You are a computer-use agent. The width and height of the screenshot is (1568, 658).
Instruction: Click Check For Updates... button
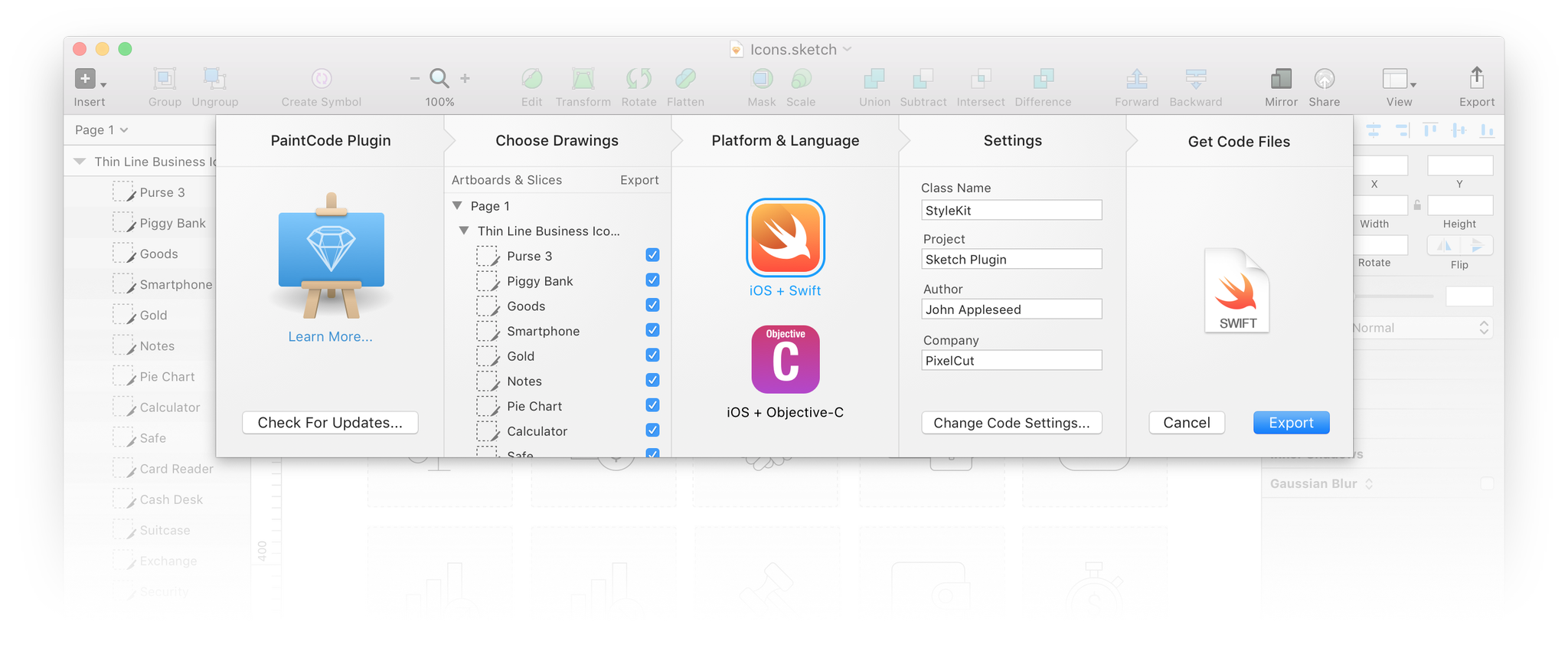pyautogui.click(x=330, y=423)
